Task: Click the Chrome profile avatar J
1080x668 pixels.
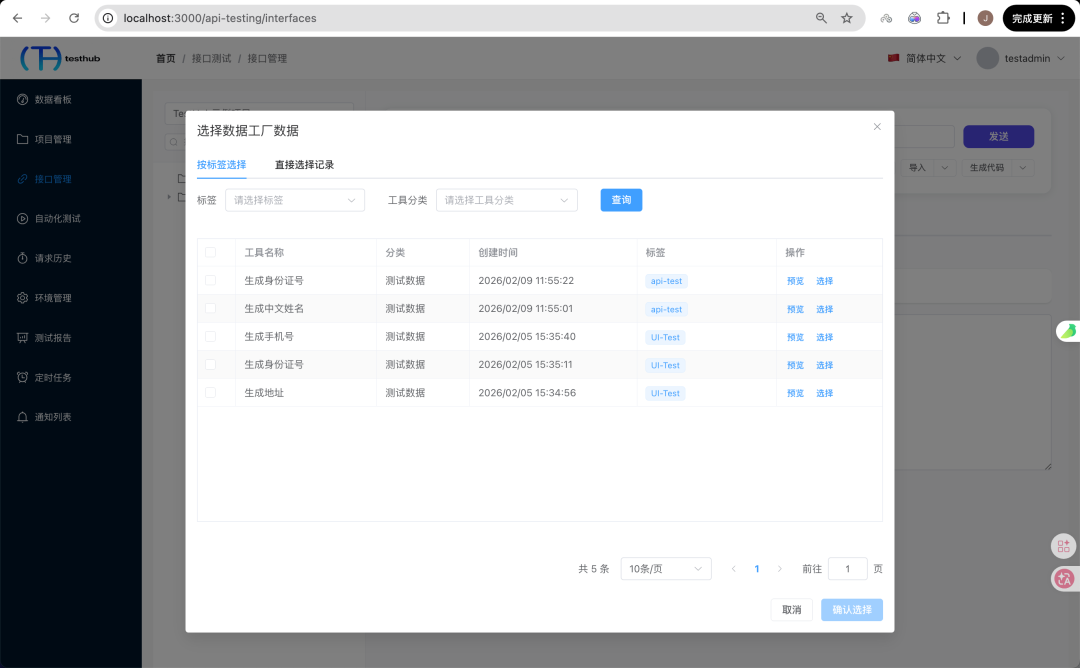Action: click(985, 18)
